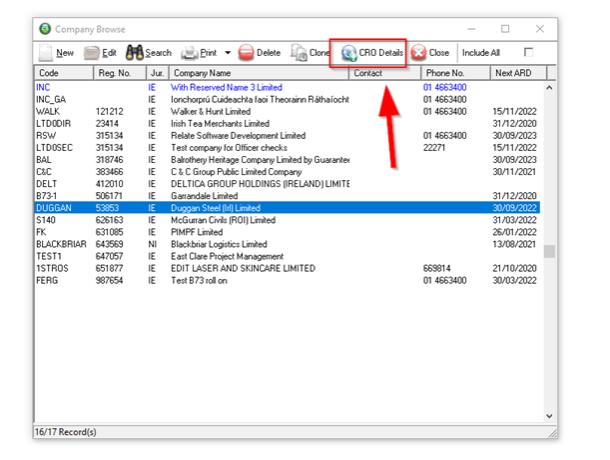Click the Company Browse window icon

point(45,29)
